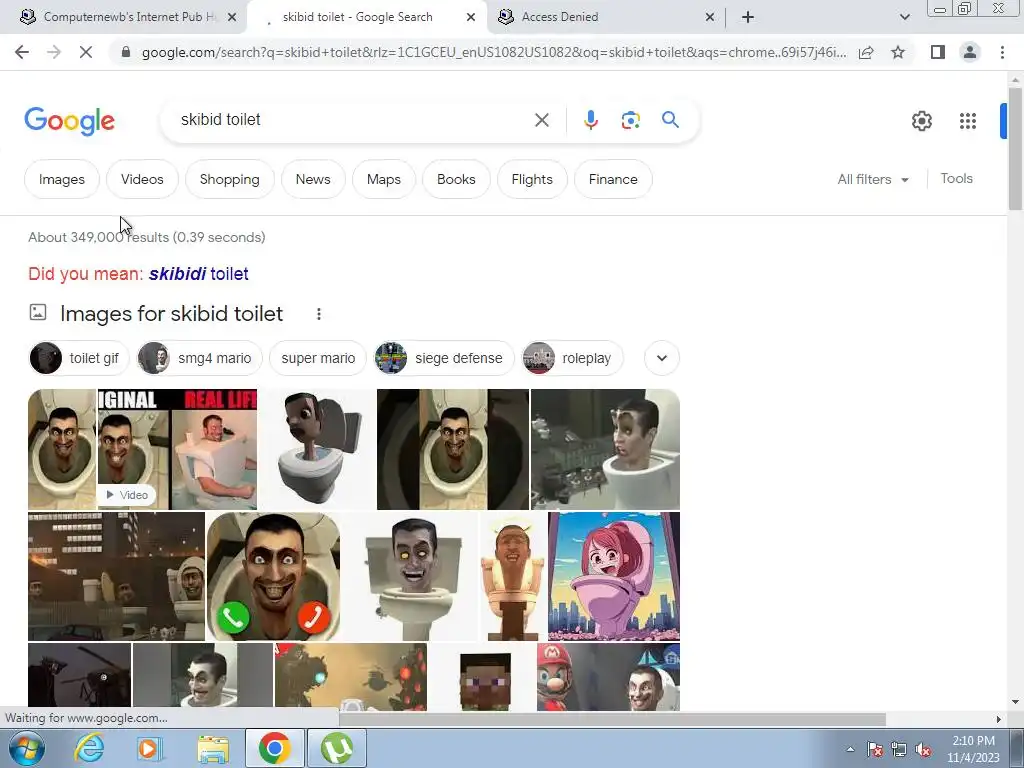This screenshot has height=768, width=1024.
Task: Expand the tab search dropdown arrow
Action: click(904, 17)
